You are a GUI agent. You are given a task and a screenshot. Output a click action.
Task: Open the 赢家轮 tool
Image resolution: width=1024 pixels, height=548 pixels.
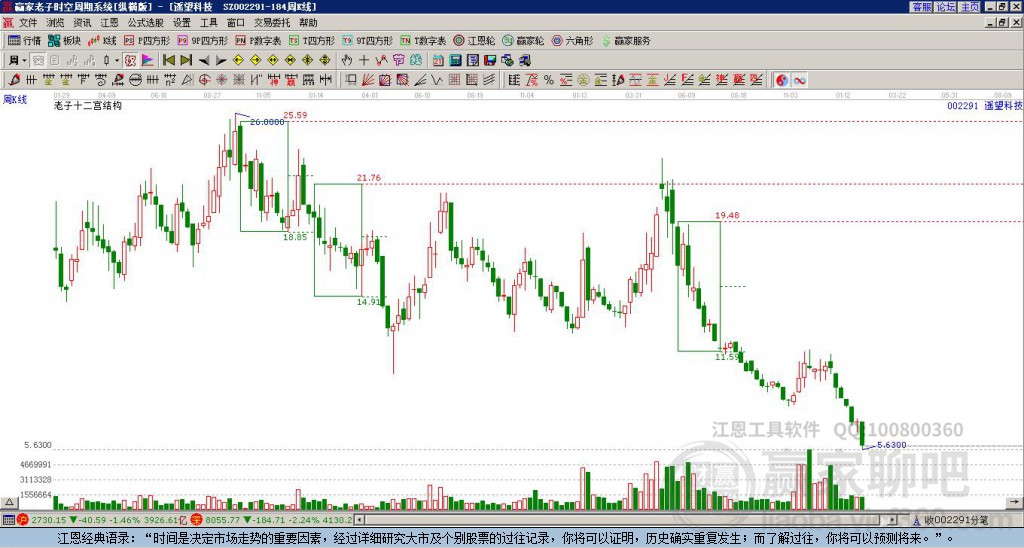click(523, 40)
